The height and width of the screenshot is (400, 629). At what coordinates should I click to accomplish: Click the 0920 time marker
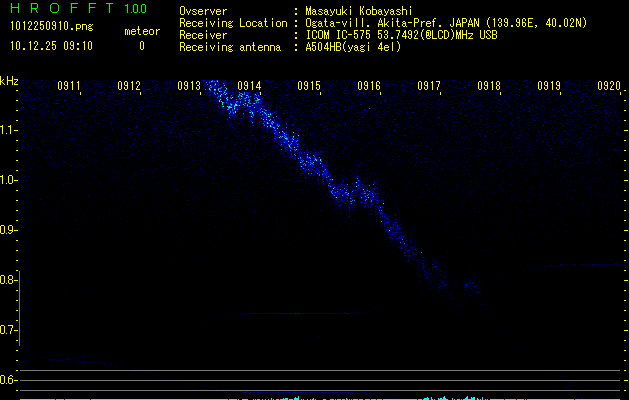click(609, 86)
